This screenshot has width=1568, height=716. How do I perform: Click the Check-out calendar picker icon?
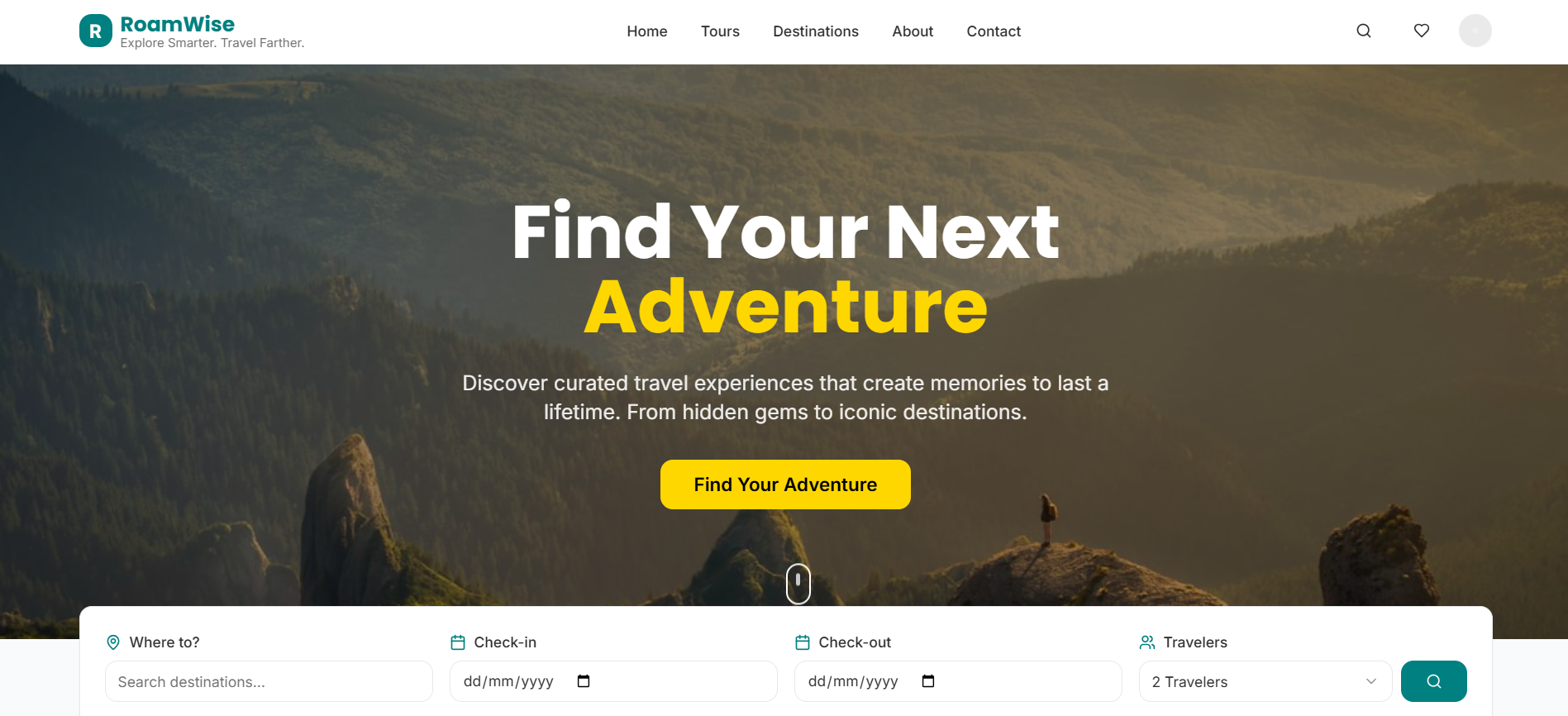click(x=928, y=681)
